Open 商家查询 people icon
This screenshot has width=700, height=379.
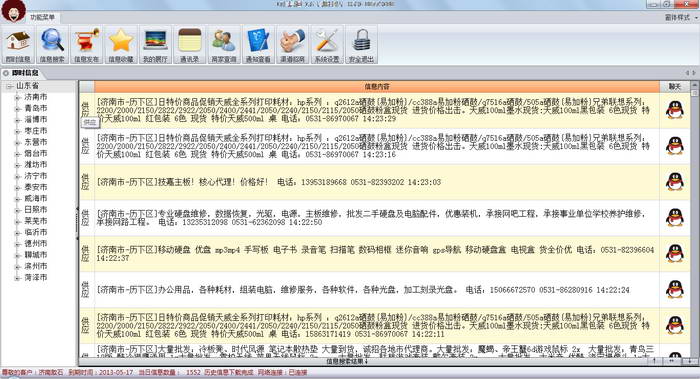(224, 45)
